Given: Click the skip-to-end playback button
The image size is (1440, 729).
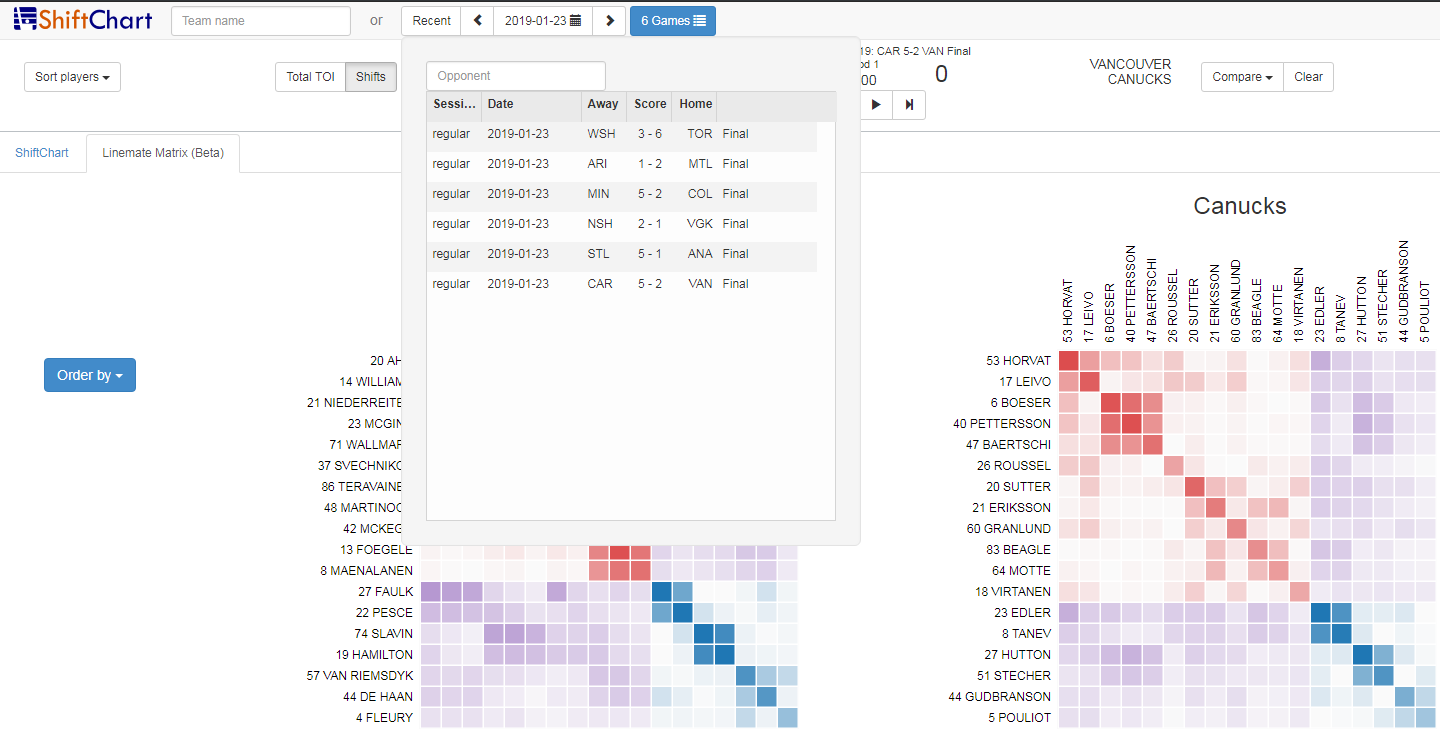Looking at the screenshot, I should click(x=909, y=105).
